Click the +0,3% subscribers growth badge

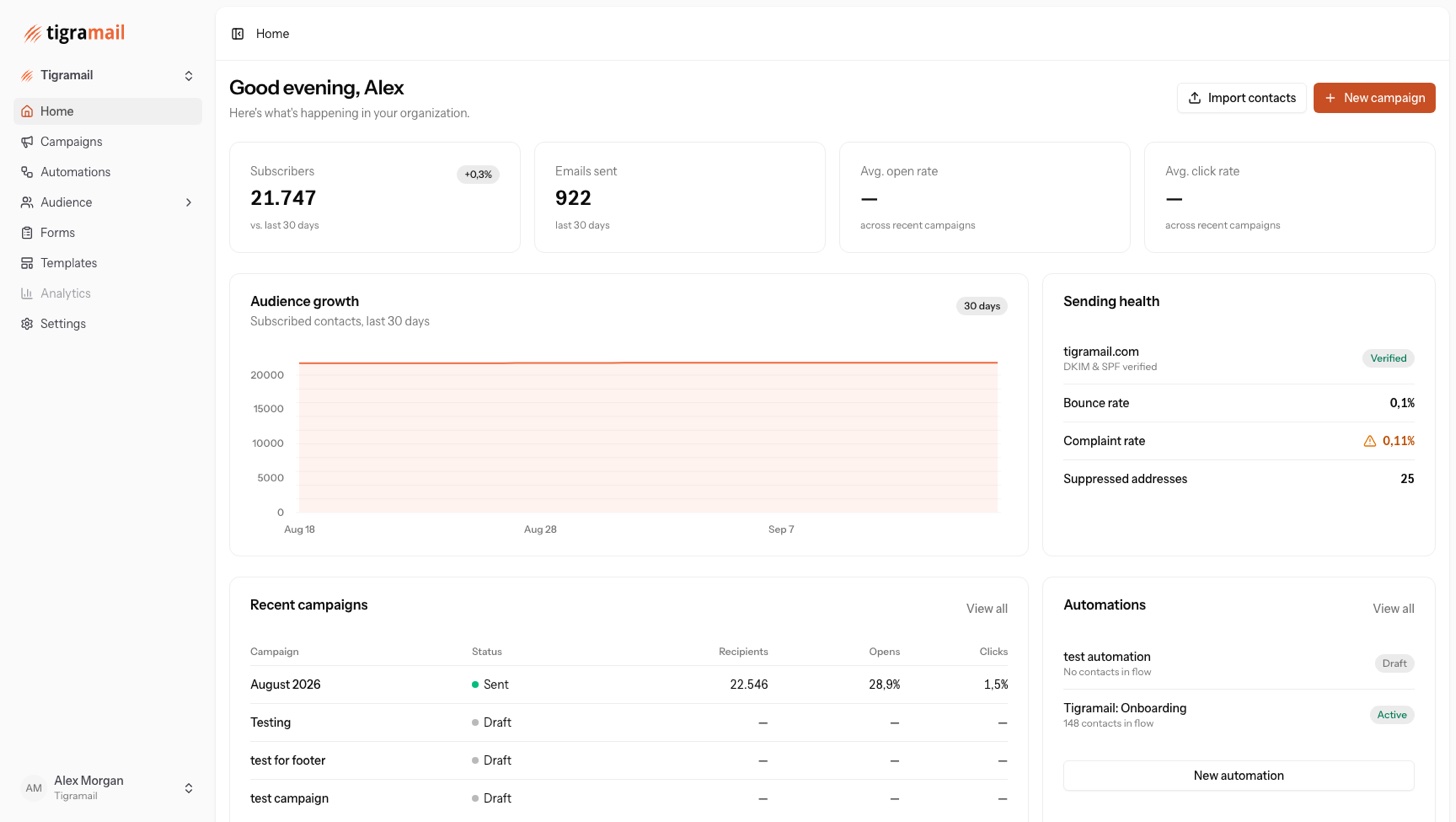[478, 175]
